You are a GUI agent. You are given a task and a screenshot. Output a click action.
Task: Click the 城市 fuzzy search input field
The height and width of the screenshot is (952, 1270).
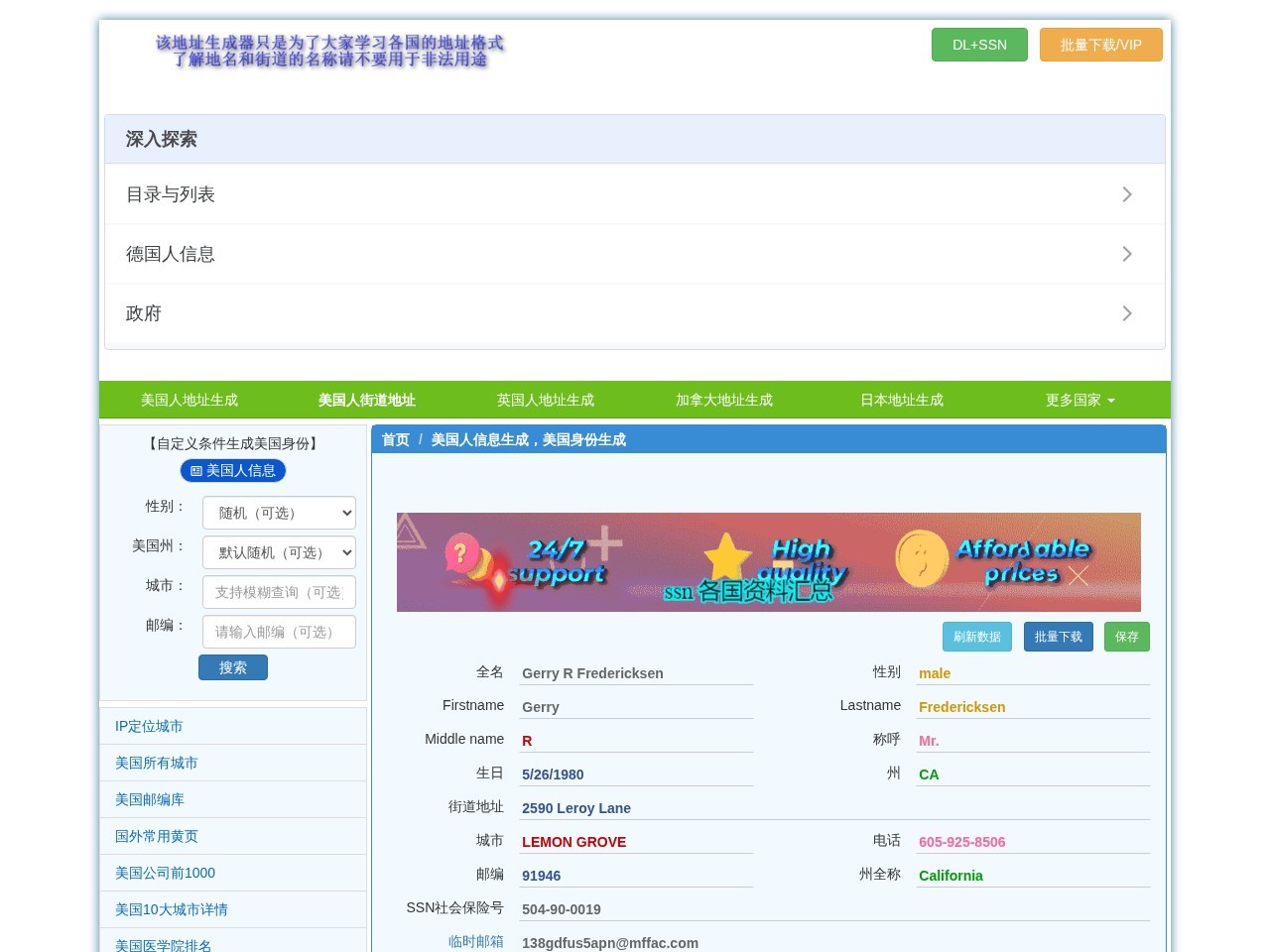pyautogui.click(x=279, y=592)
